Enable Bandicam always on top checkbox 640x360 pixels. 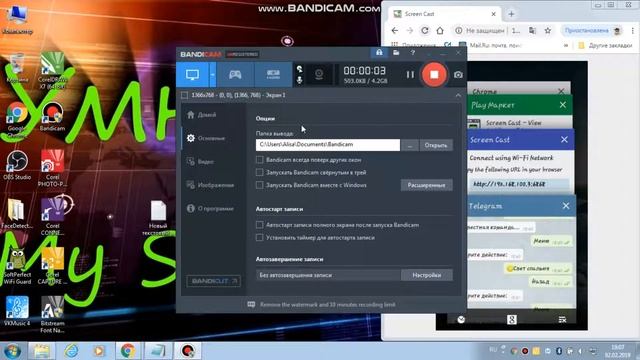260,160
